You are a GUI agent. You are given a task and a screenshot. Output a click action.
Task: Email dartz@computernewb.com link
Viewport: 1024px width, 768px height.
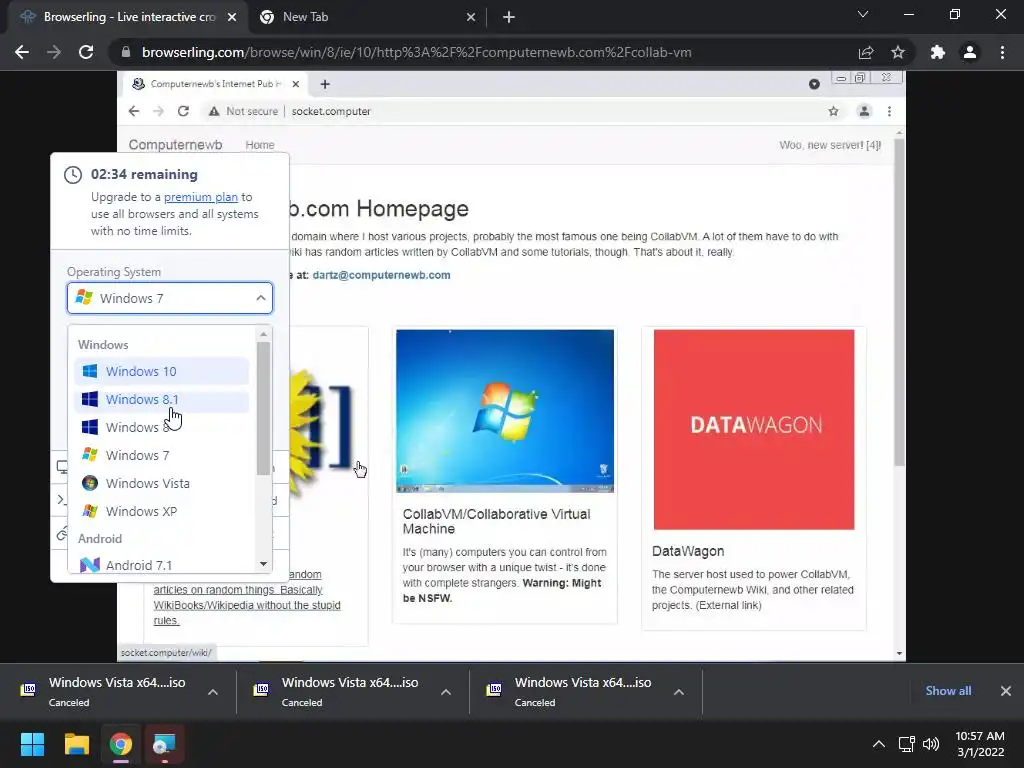tap(381, 275)
